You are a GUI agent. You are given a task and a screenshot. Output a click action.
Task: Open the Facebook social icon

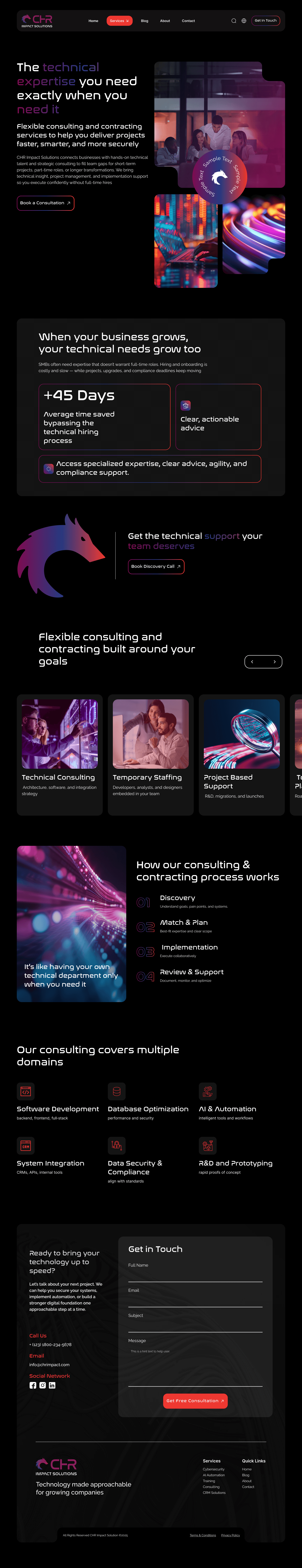point(33,1385)
